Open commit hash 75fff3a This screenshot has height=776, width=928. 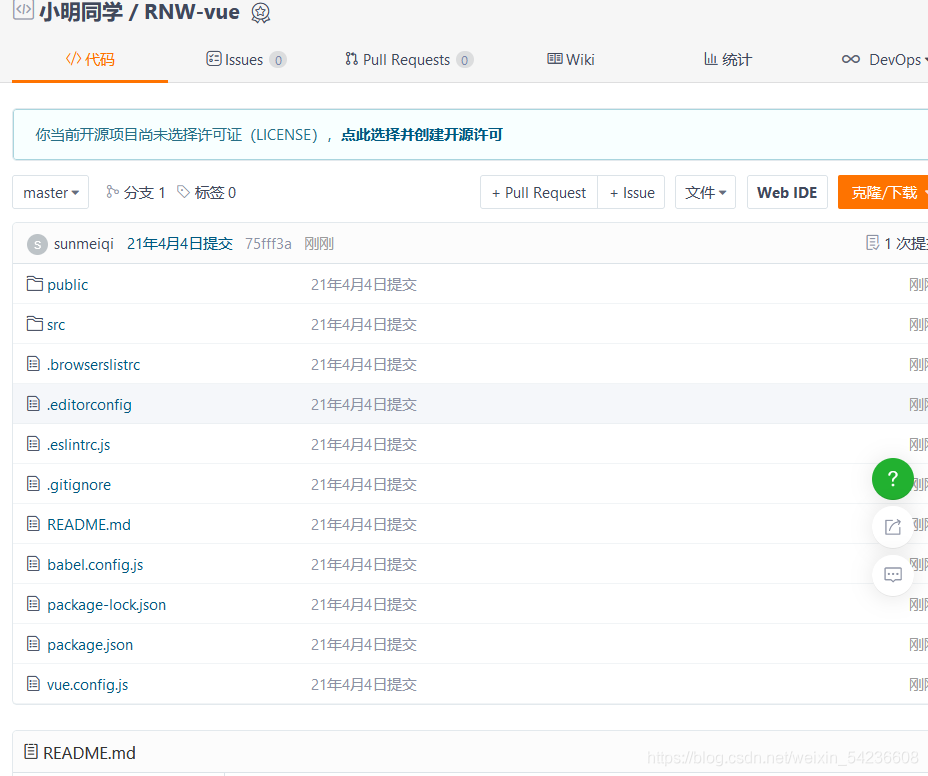point(268,244)
